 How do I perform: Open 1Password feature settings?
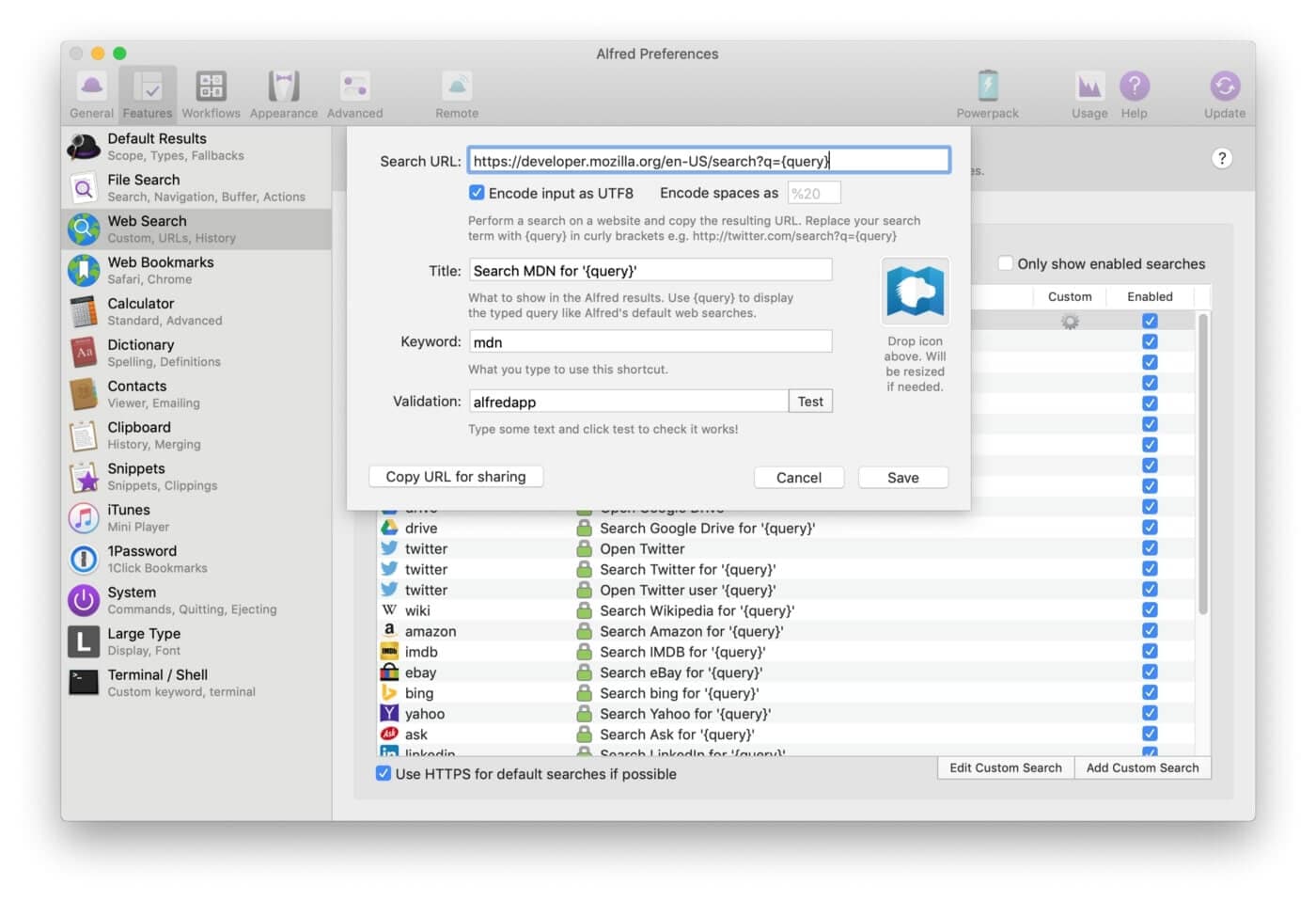pyautogui.click(x=196, y=561)
